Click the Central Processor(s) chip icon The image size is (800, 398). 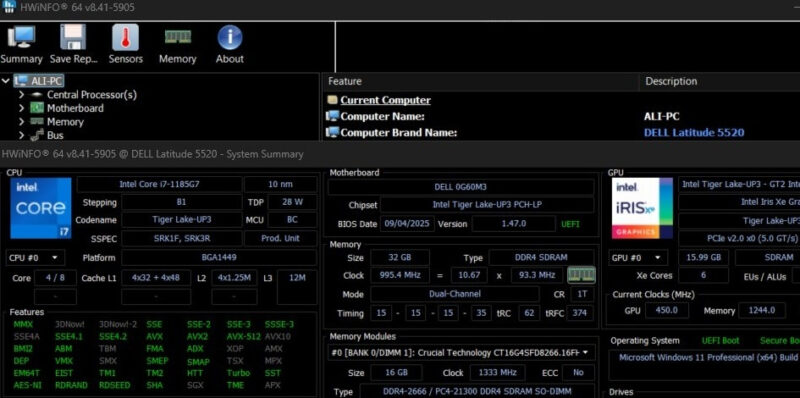tap(37, 95)
